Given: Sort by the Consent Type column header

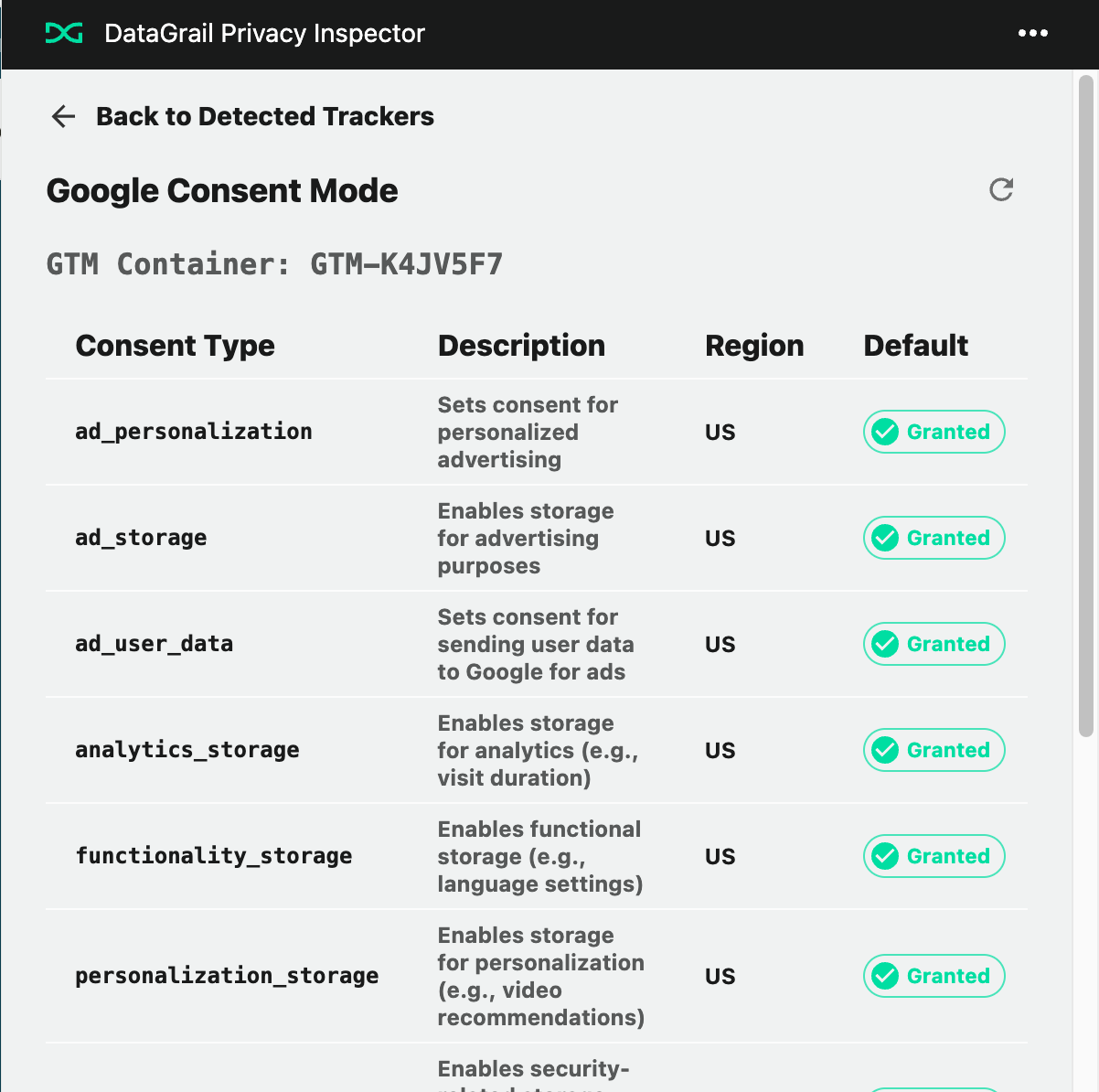Looking at the screenshot, I should point(176,346).
